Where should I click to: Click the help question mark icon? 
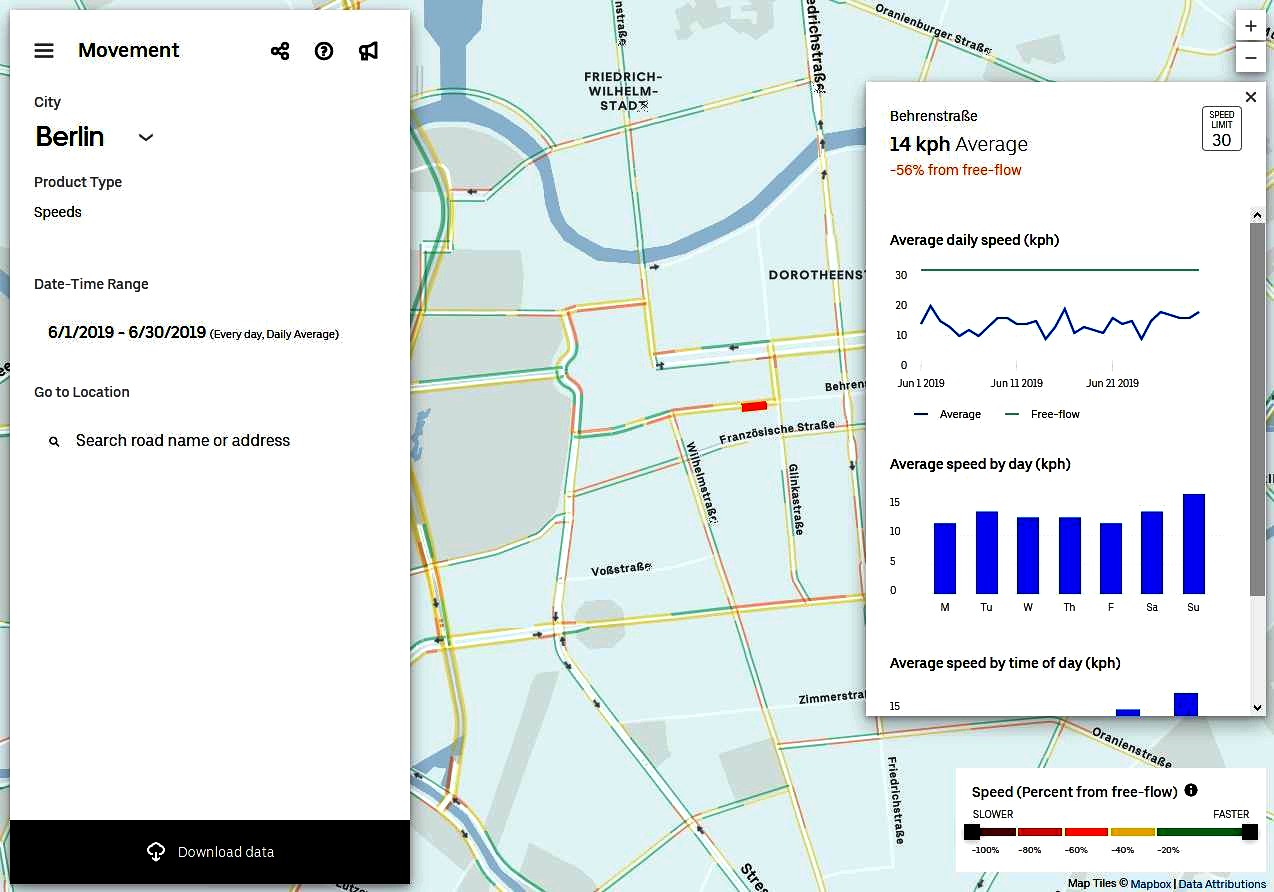click(x=323, y=50)
